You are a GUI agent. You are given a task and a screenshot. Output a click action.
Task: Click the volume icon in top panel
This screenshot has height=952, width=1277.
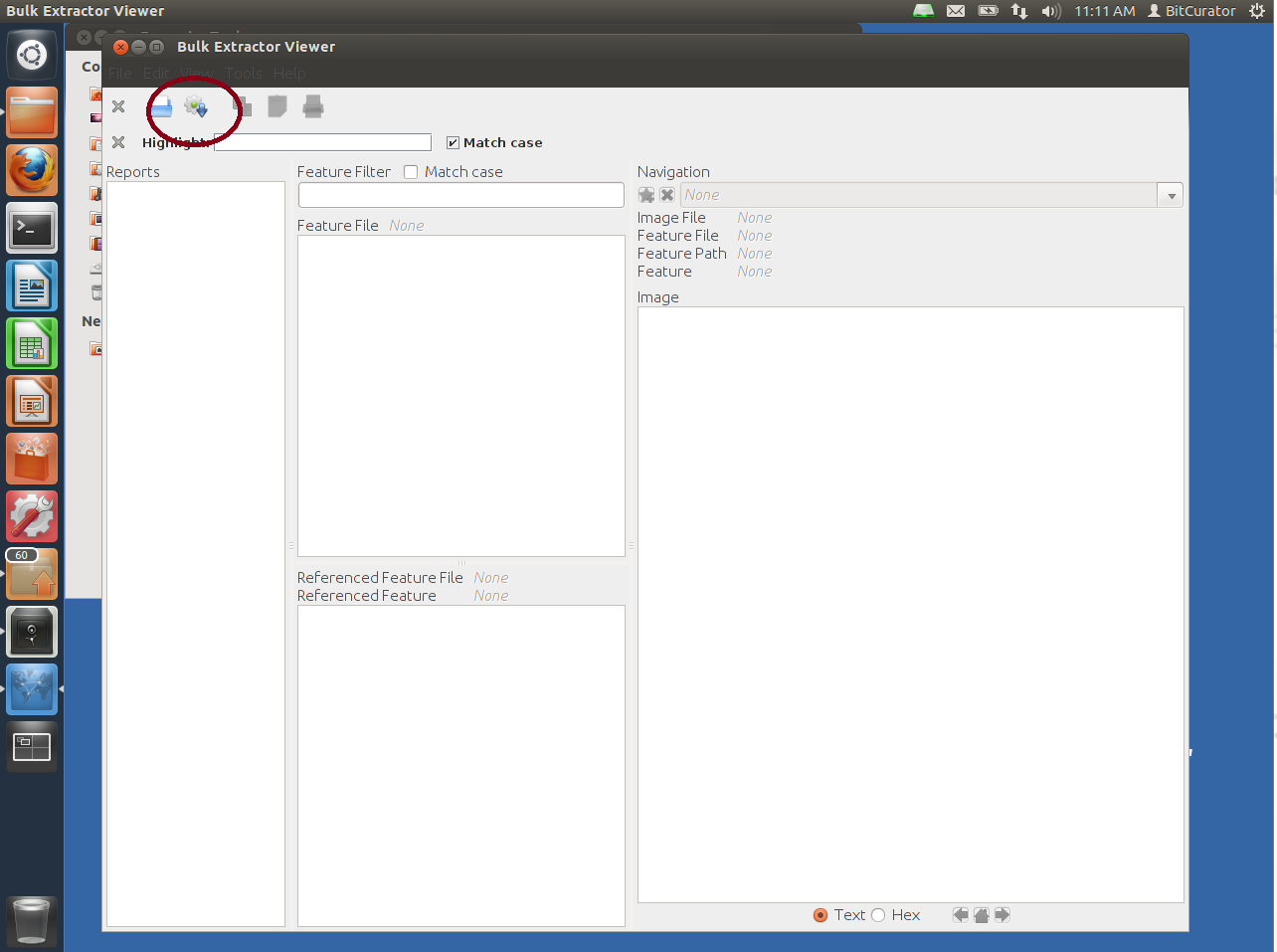click(1051, 11)
